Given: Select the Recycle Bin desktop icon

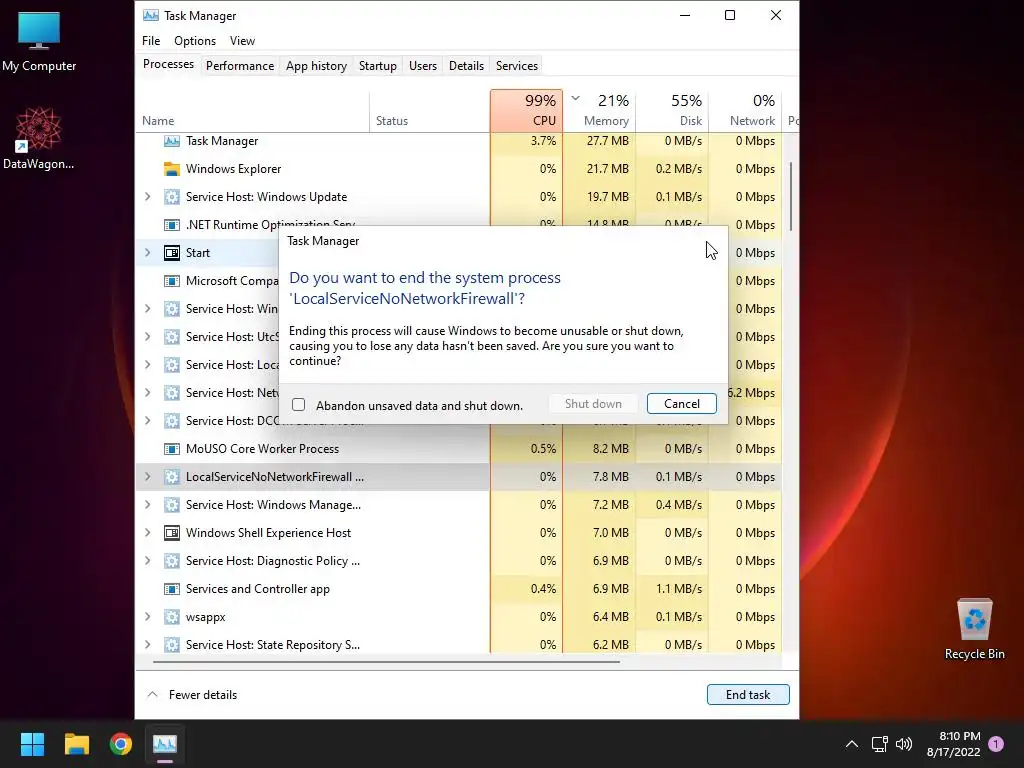Looking at the screenshot, I should [x=974, y=629].
